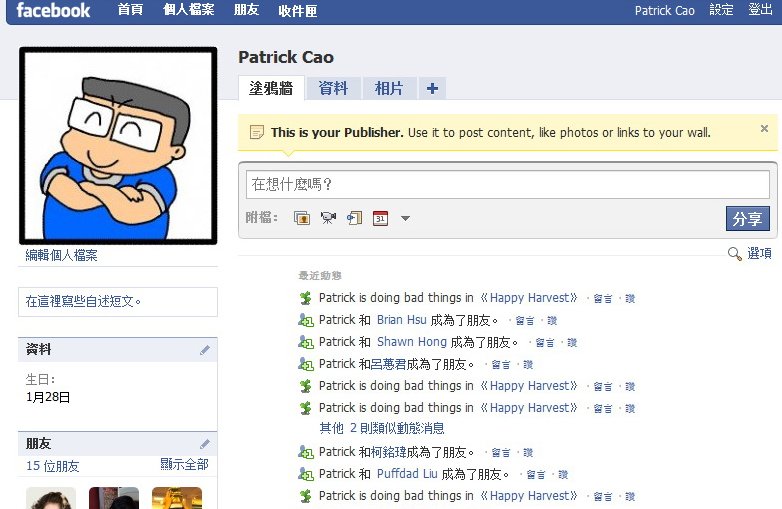Switch to the 相片 photos tab

click(x=389, y=88)
